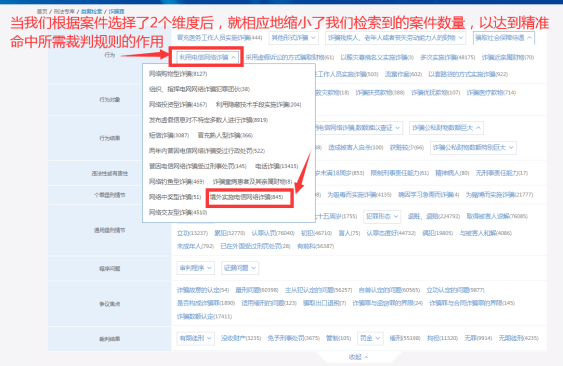Filter by 流窜作案(602)
Viewport: 563px width, 366px height.
pyautogui.click(x=403, y=74)
